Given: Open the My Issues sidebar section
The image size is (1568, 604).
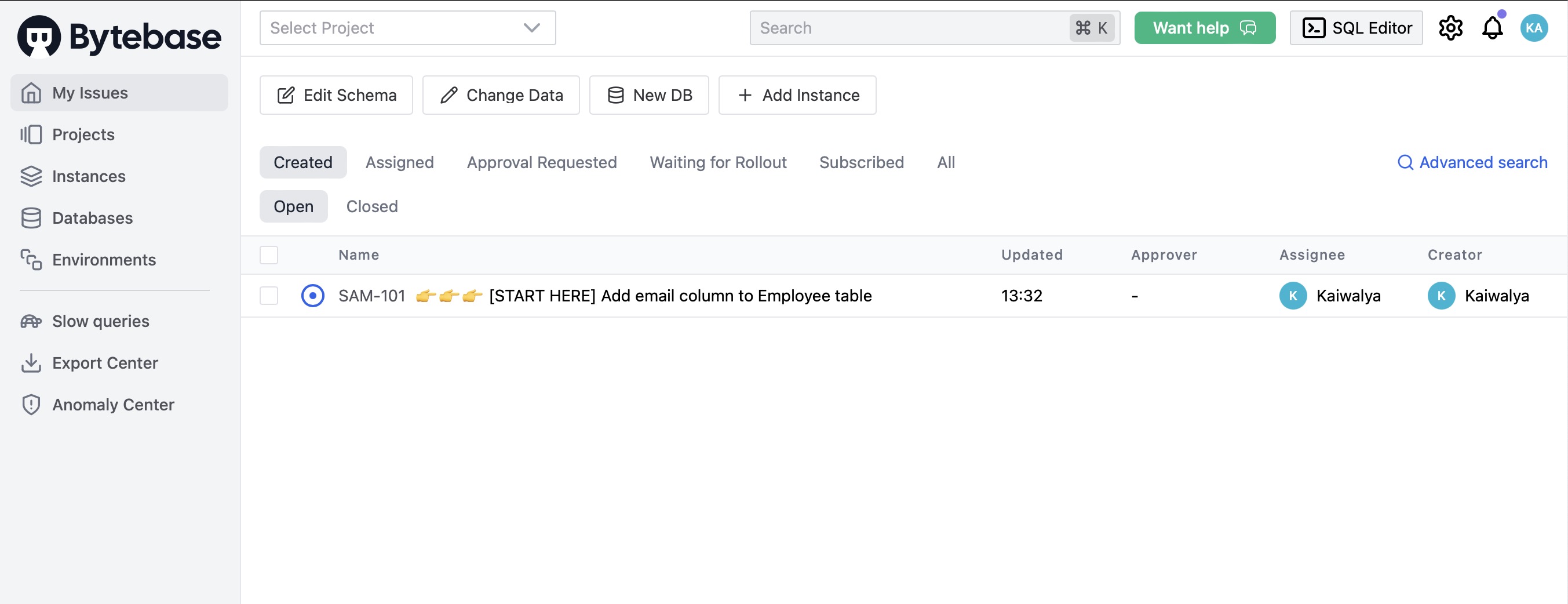Looking at the screenshot, I should [89, 93].
